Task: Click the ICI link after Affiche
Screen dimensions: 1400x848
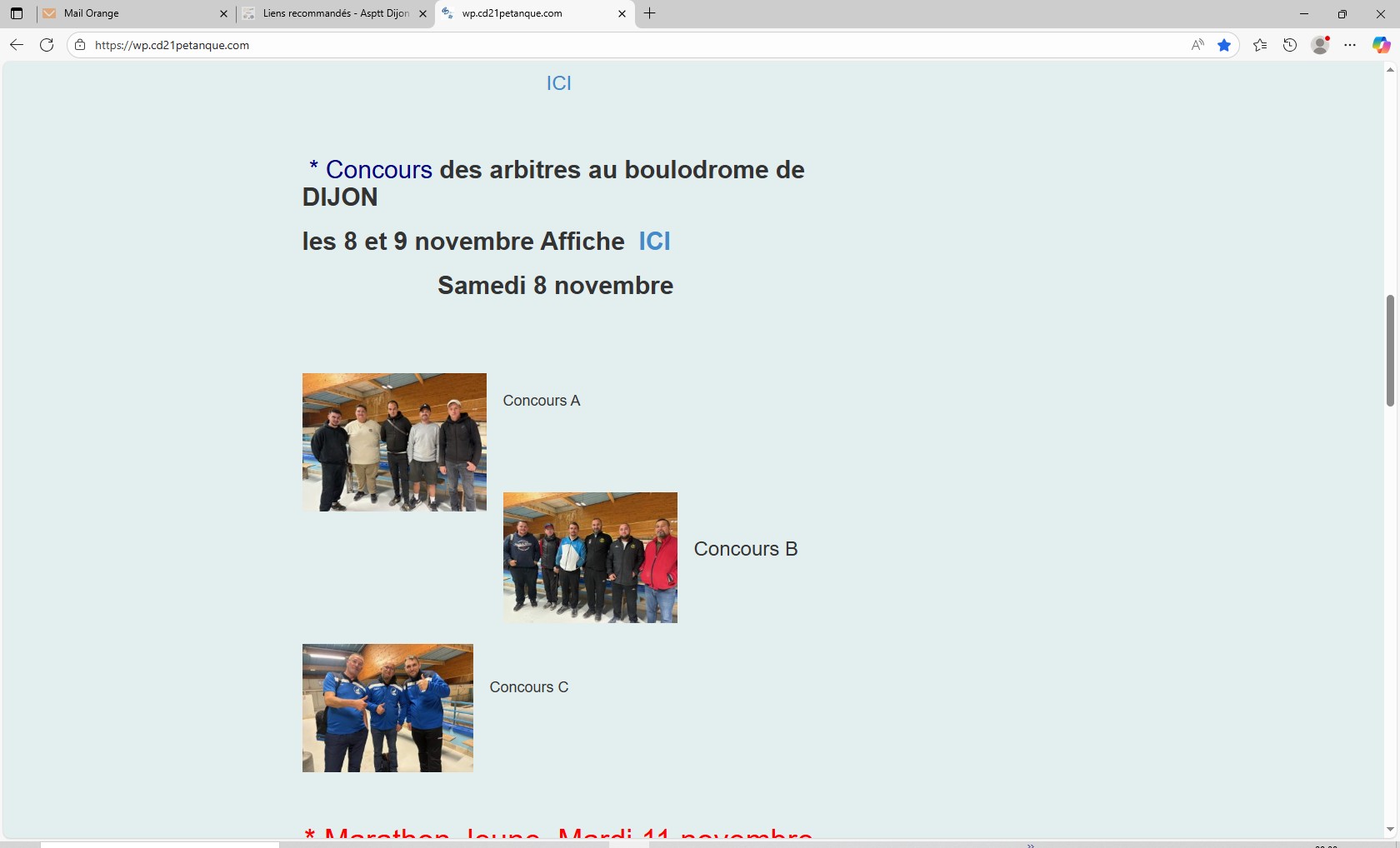Action: click(654, 242)
